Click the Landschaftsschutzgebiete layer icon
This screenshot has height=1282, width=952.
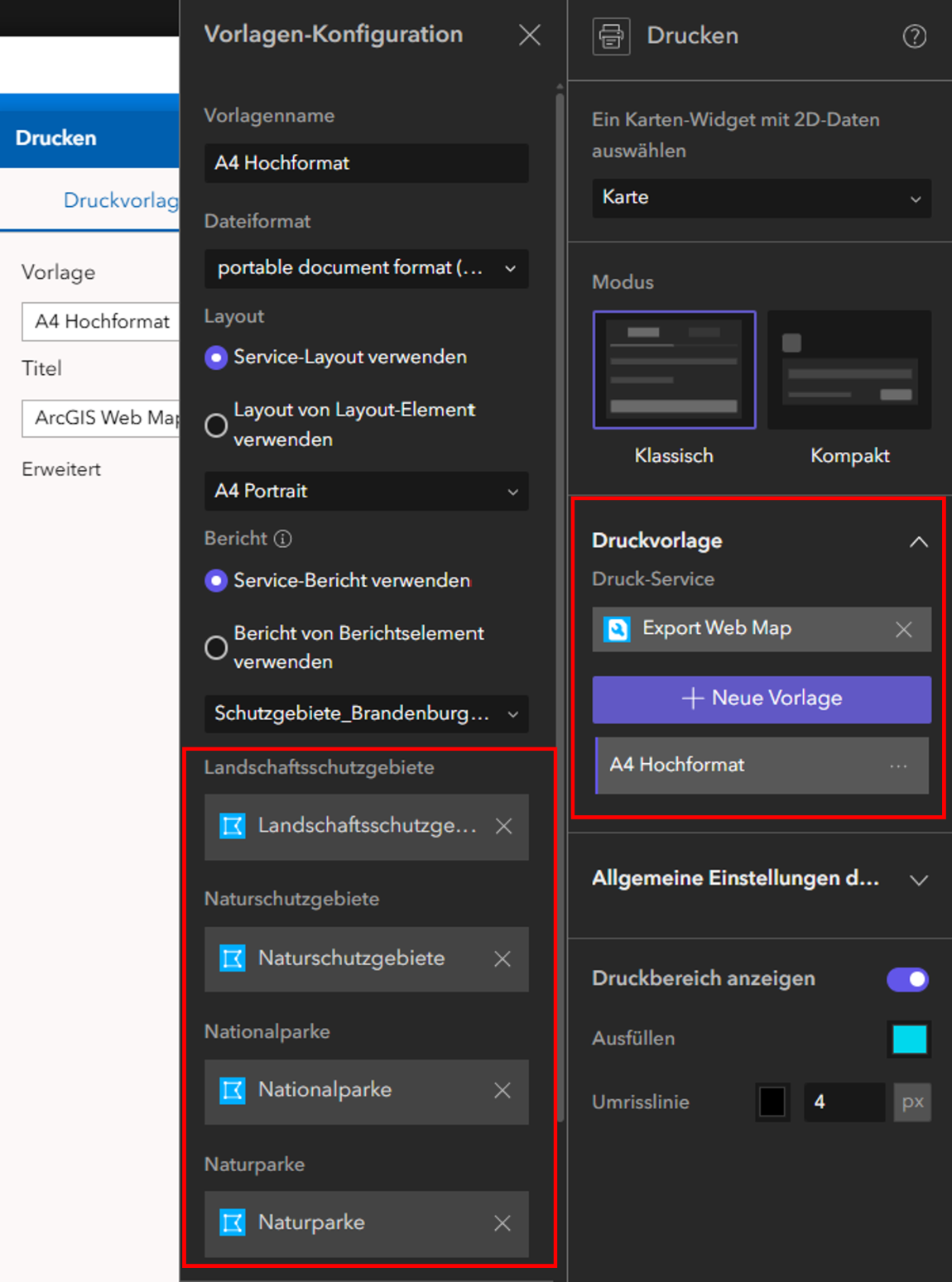pyautogui.click(x=233, y=826)
